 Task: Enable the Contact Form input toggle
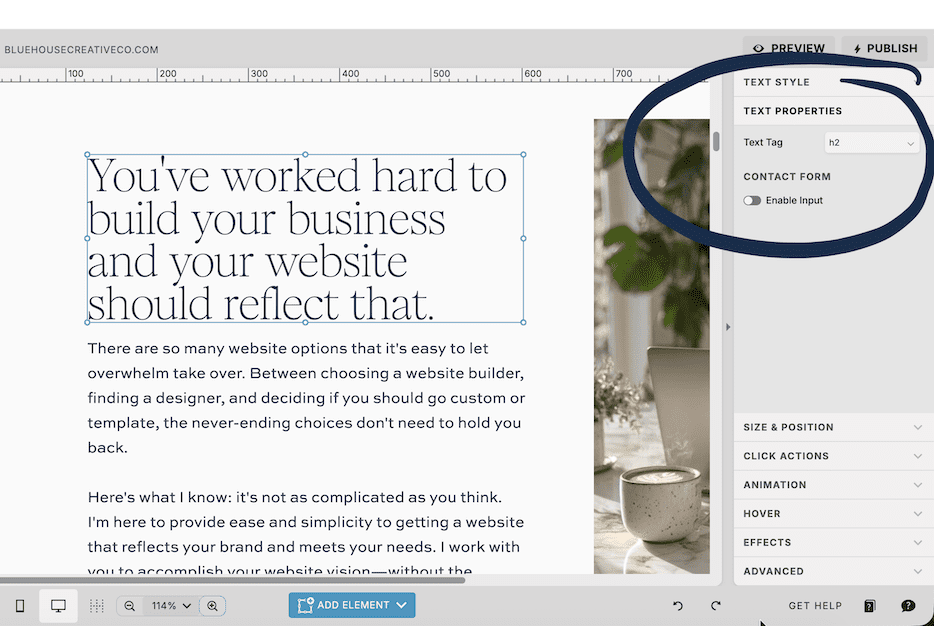click(752, 201)
